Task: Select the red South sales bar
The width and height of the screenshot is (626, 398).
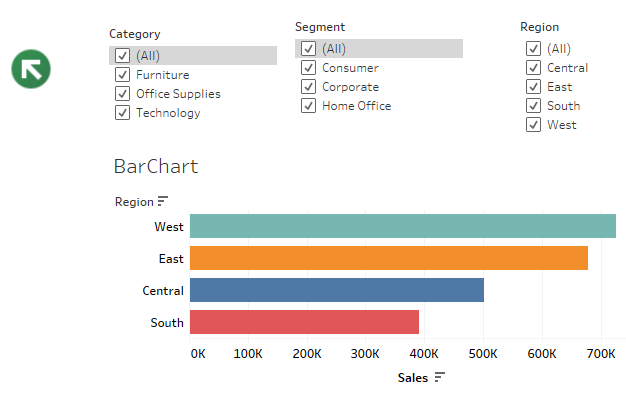Action: [304, 322]
